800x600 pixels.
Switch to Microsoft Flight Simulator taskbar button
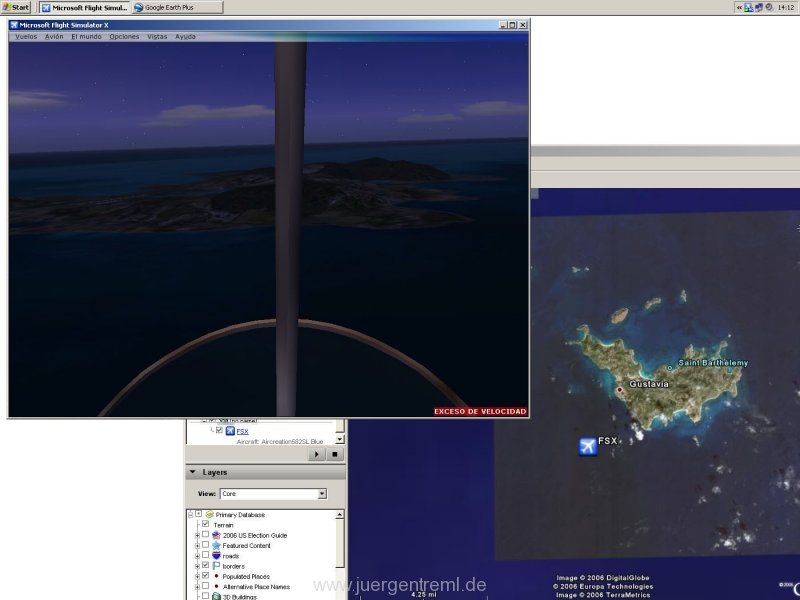[85, 8]
